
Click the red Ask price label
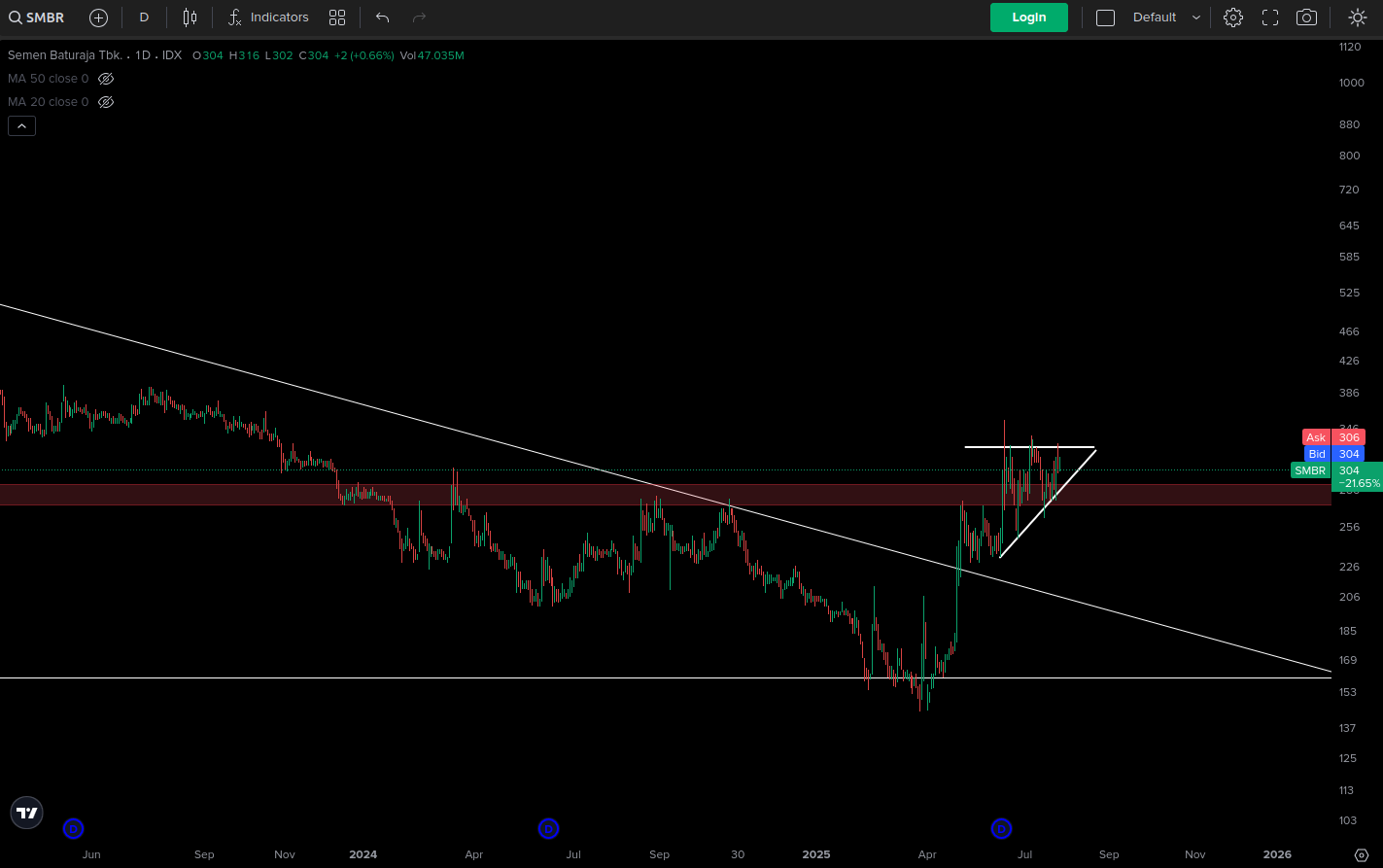point(1333,437)
